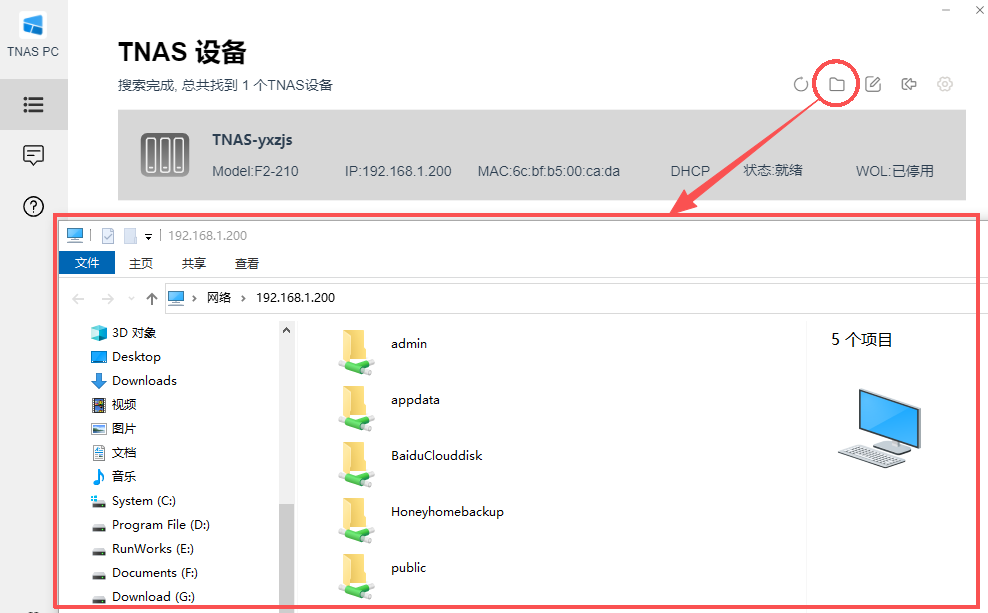988x613 pixels.
Task: Click the computer icon in Explorer title bar
Action: tap(75, 236)
